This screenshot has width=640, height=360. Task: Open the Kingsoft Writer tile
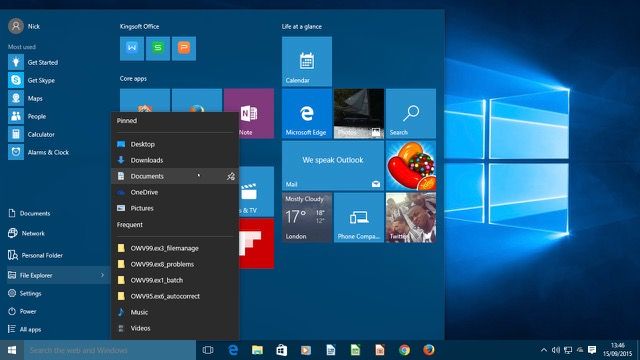tap(132, 49)
